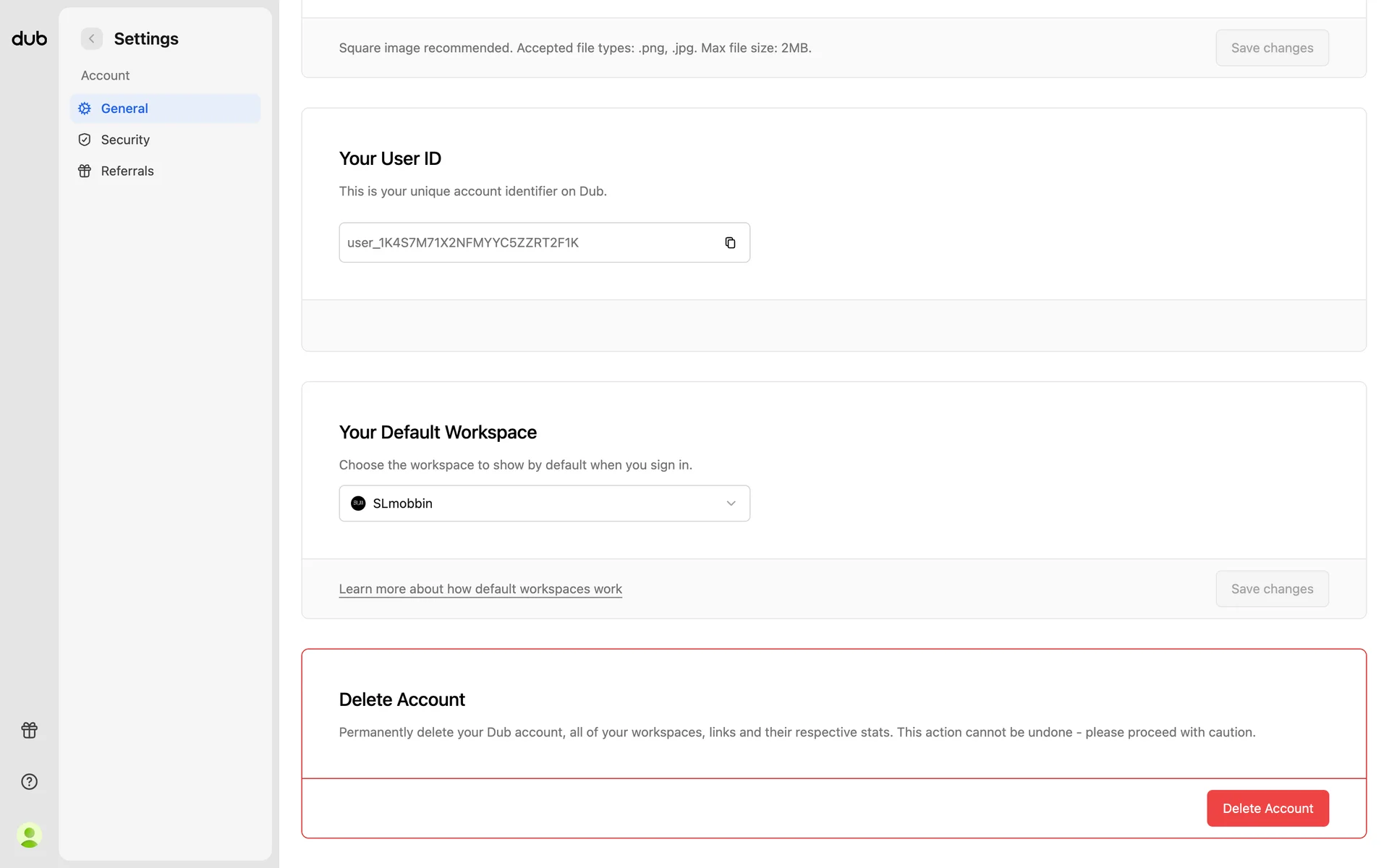This screenshot has height=868, width=1389.
Task: Click the user ID text field
Action: [x=528, y=242]
